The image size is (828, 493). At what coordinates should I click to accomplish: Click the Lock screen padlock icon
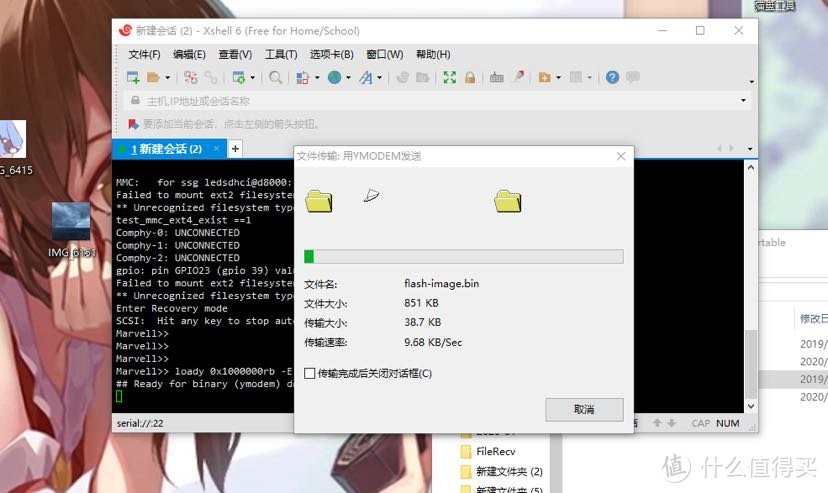[x=470, y=78]
